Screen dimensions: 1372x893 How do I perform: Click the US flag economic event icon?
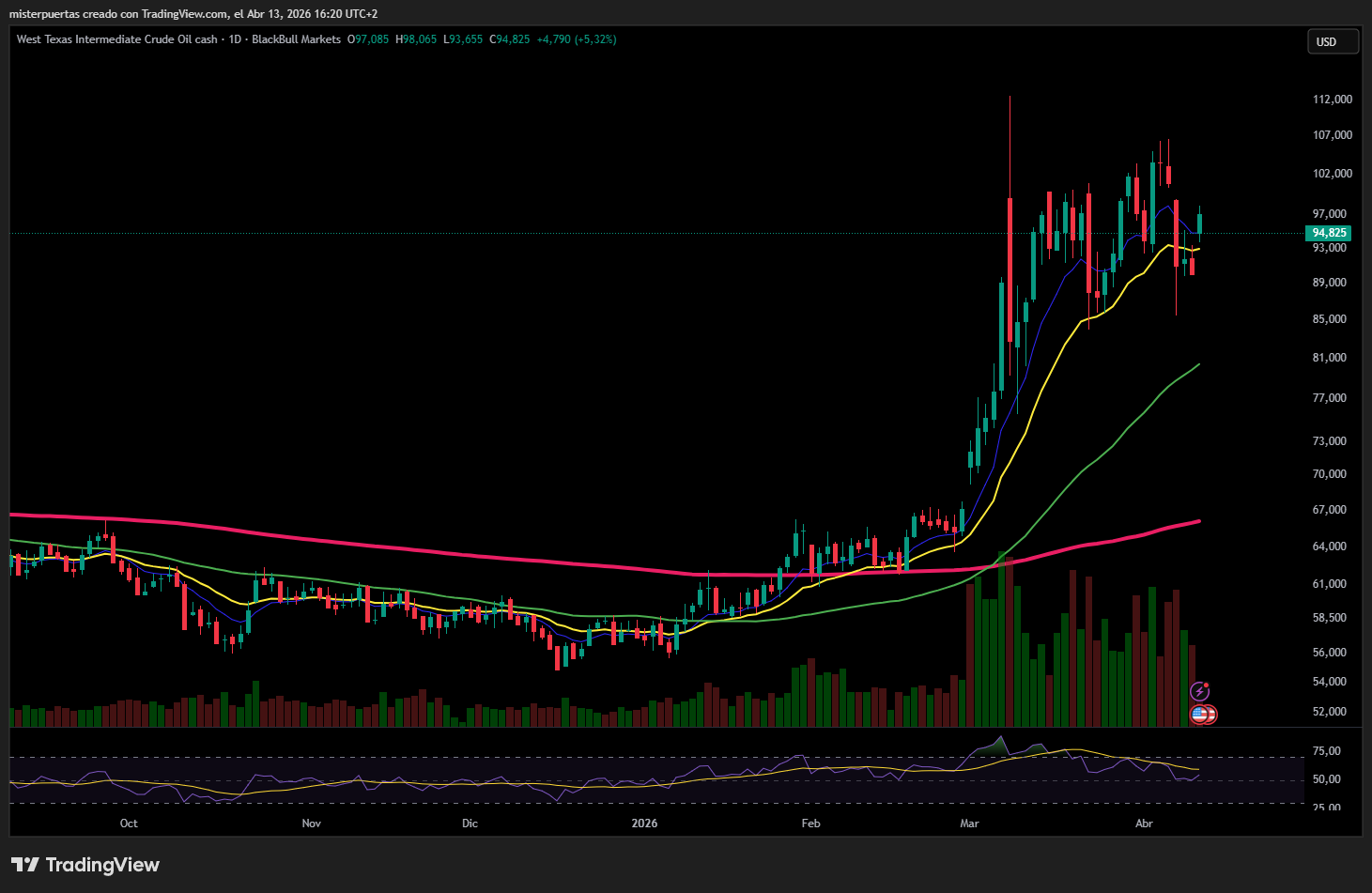click(1203, 715)
